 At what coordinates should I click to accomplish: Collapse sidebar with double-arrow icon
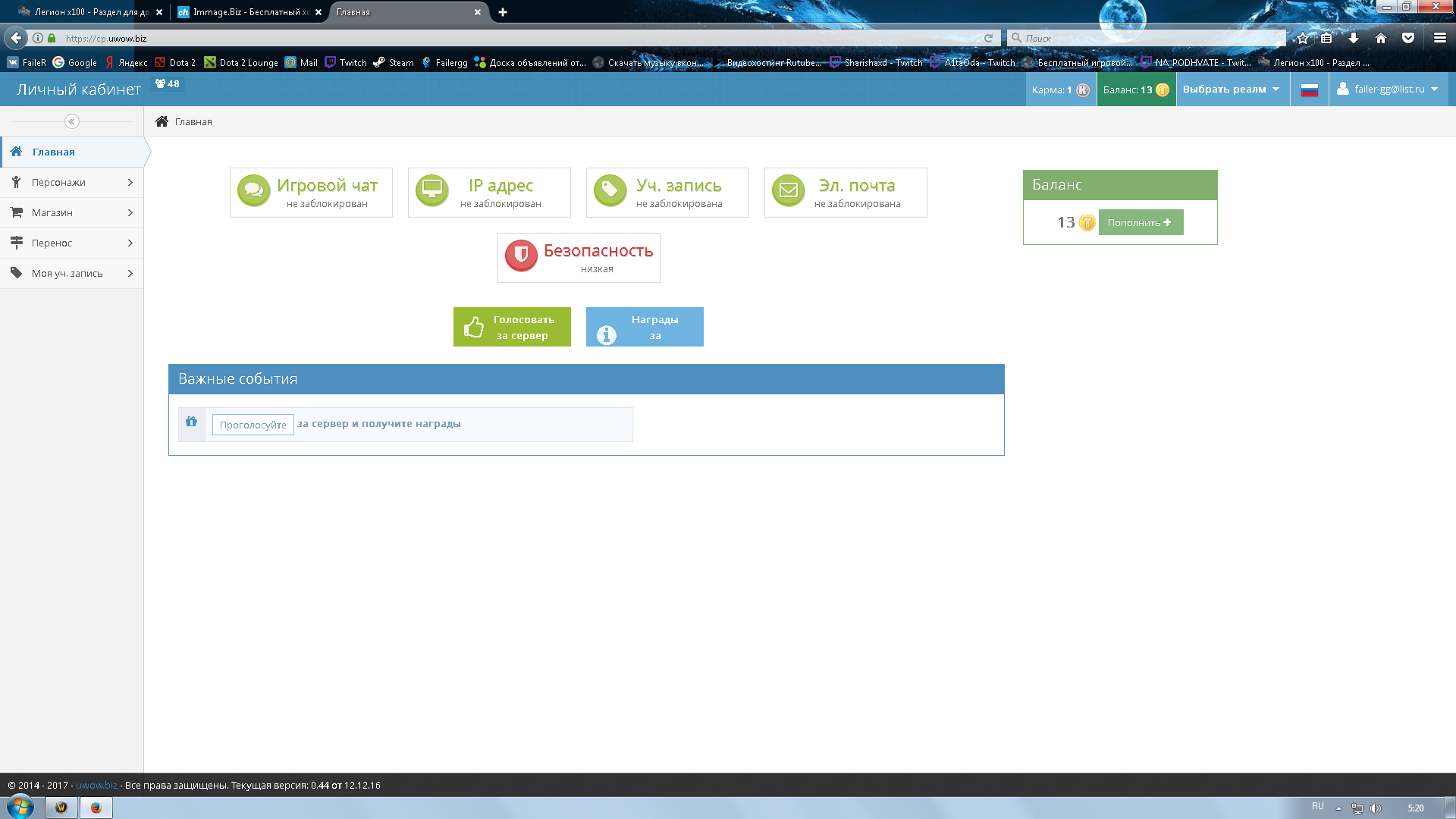click(71, 121)
